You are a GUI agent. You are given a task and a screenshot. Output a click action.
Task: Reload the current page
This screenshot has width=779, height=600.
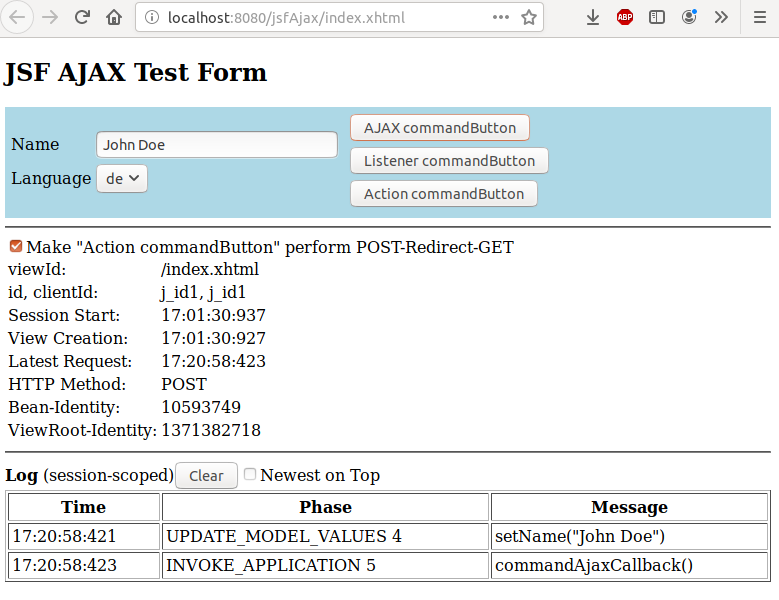[x=82, y=17]
